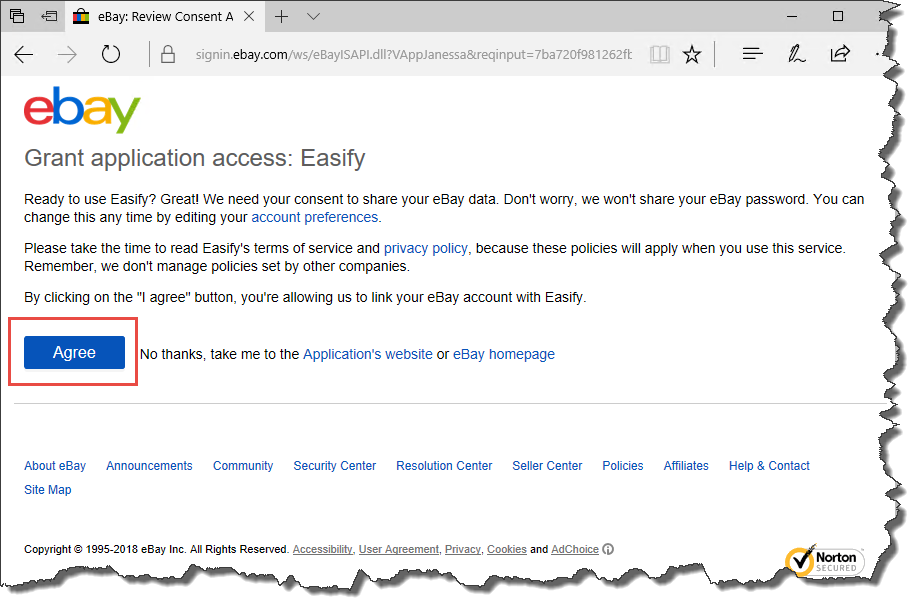The width and height of the screenshot is (923, 610).
Task: Open Security Center footer link
Action: point(334,466)
